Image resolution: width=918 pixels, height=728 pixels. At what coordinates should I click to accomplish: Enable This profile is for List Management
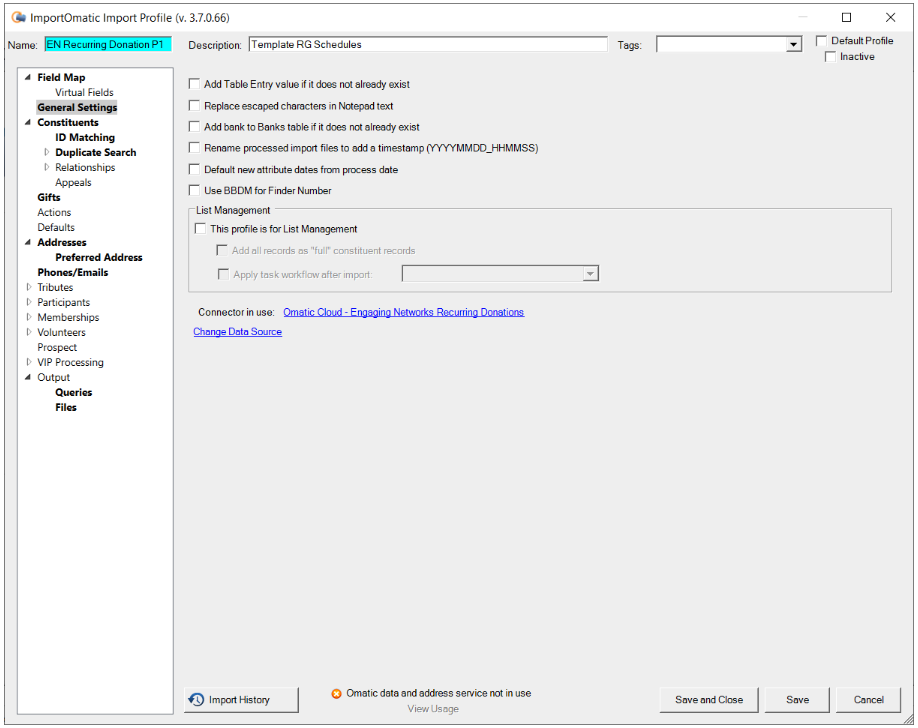click(200, 228)
